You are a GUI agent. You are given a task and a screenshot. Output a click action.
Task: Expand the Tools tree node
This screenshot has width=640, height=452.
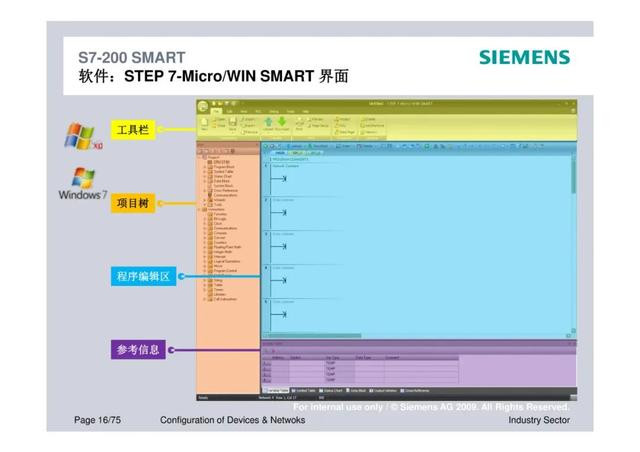pos(204,205)
